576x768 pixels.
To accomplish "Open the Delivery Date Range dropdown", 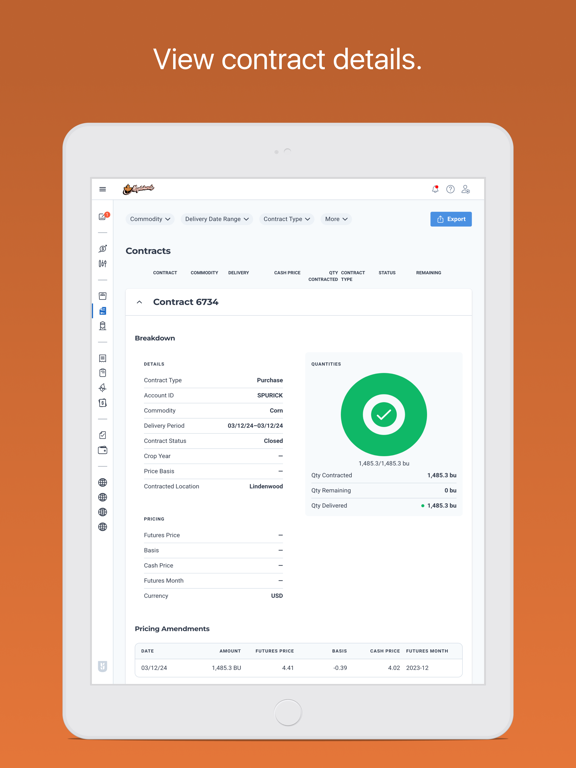I will point(216,219).
